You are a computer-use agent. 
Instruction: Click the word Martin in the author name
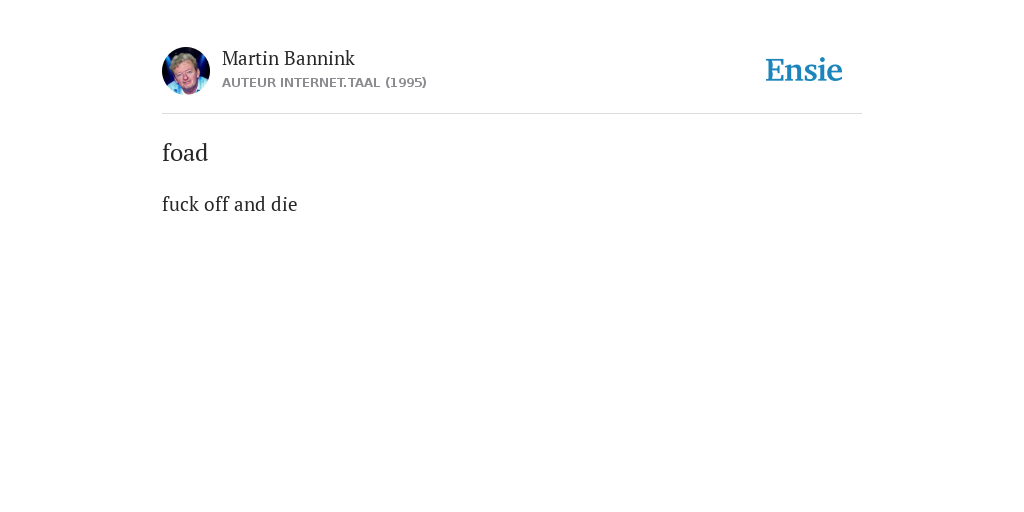250,58
